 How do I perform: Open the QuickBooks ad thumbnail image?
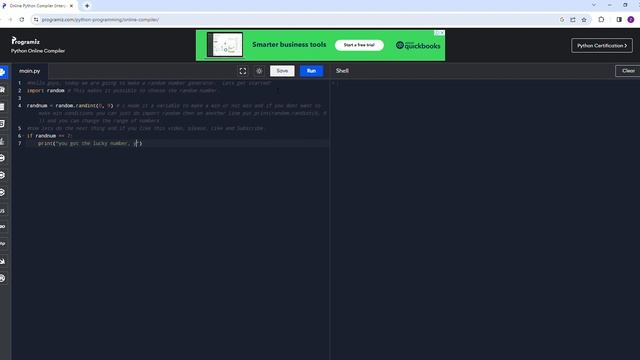(224, 44)
